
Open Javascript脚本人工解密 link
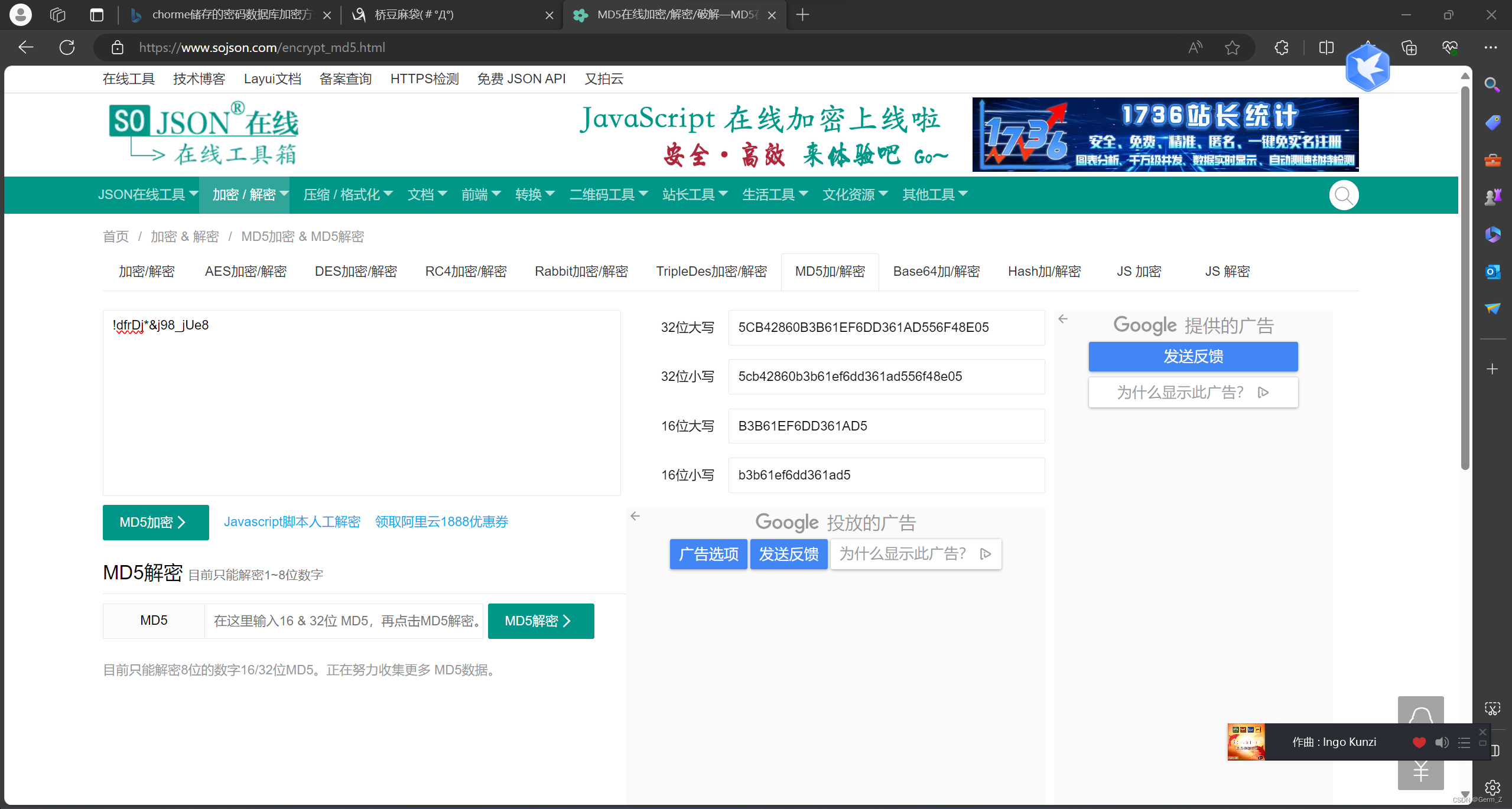[292, 521]
